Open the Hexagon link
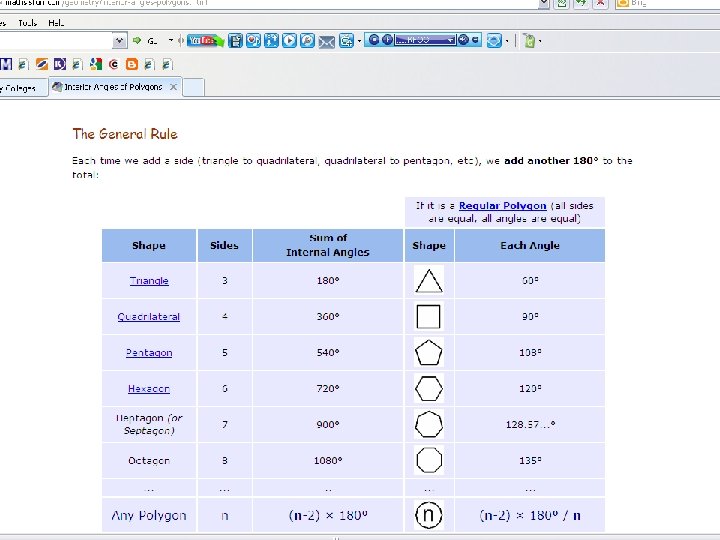Viewport: 720px width, 540px height. (149, 388)
